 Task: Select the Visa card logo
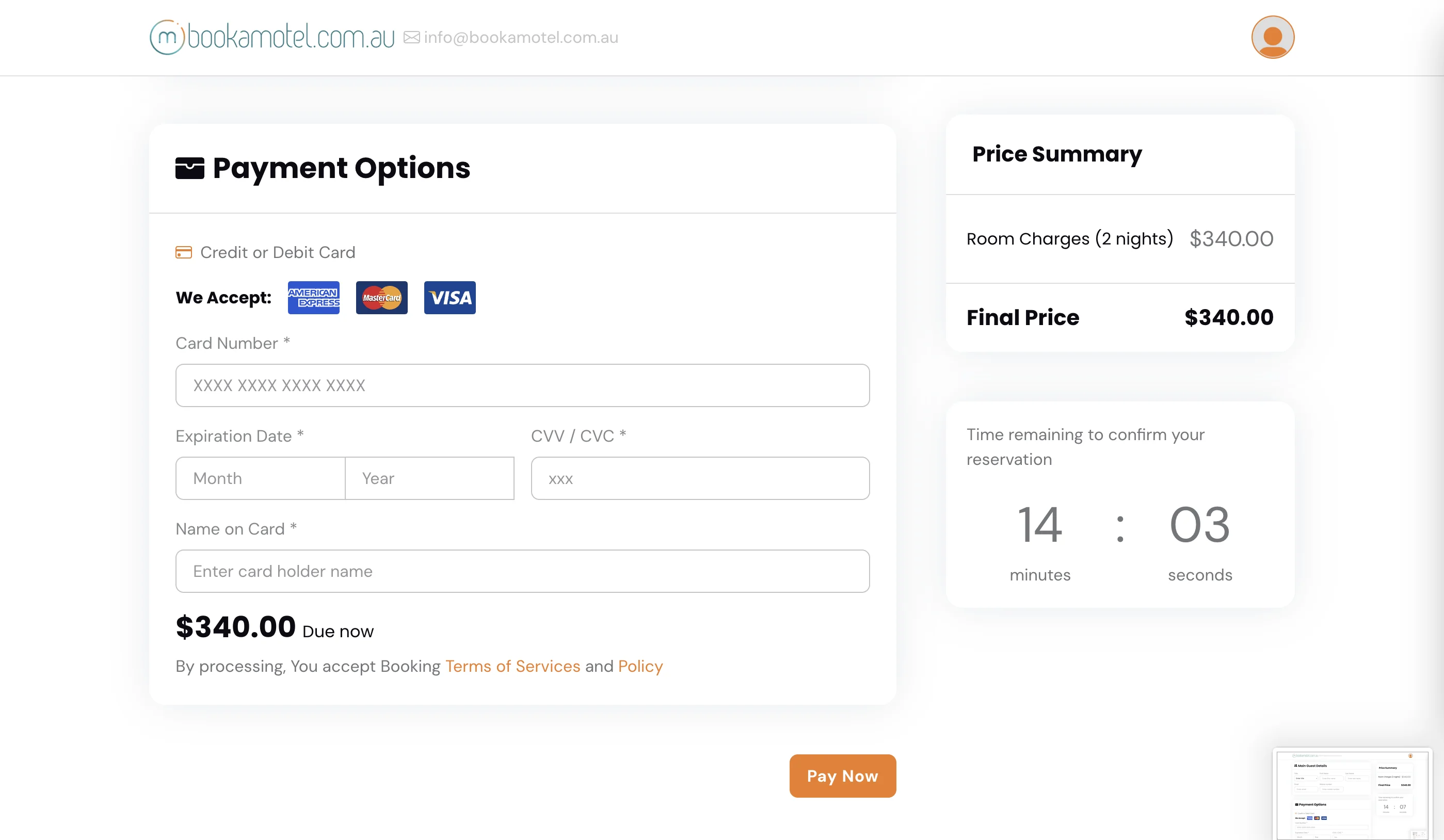(450, 297)
